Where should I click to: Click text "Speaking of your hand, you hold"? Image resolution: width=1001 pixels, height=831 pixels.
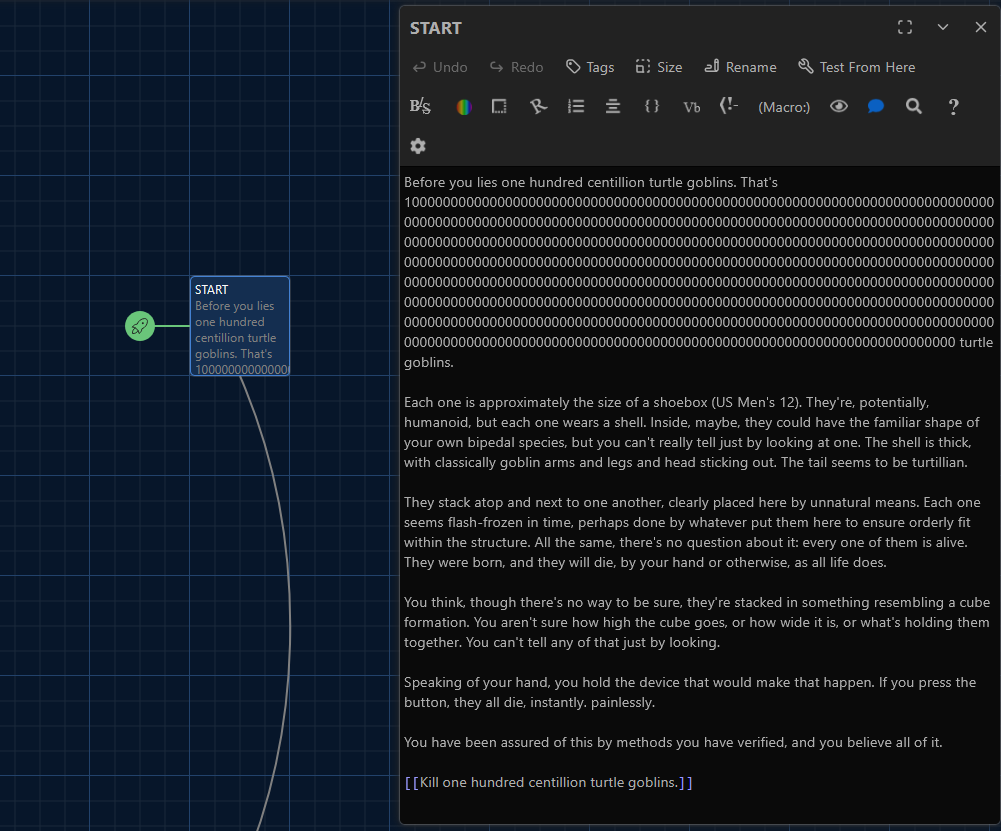click(510, 682)
